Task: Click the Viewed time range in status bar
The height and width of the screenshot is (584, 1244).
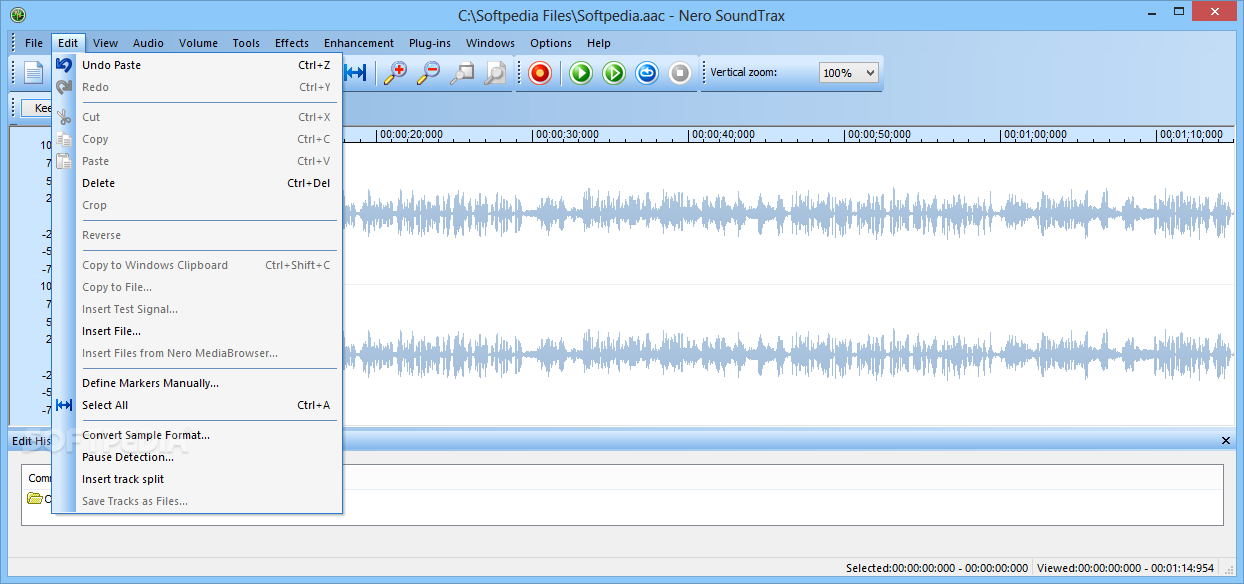Action: click(1125, 568)
